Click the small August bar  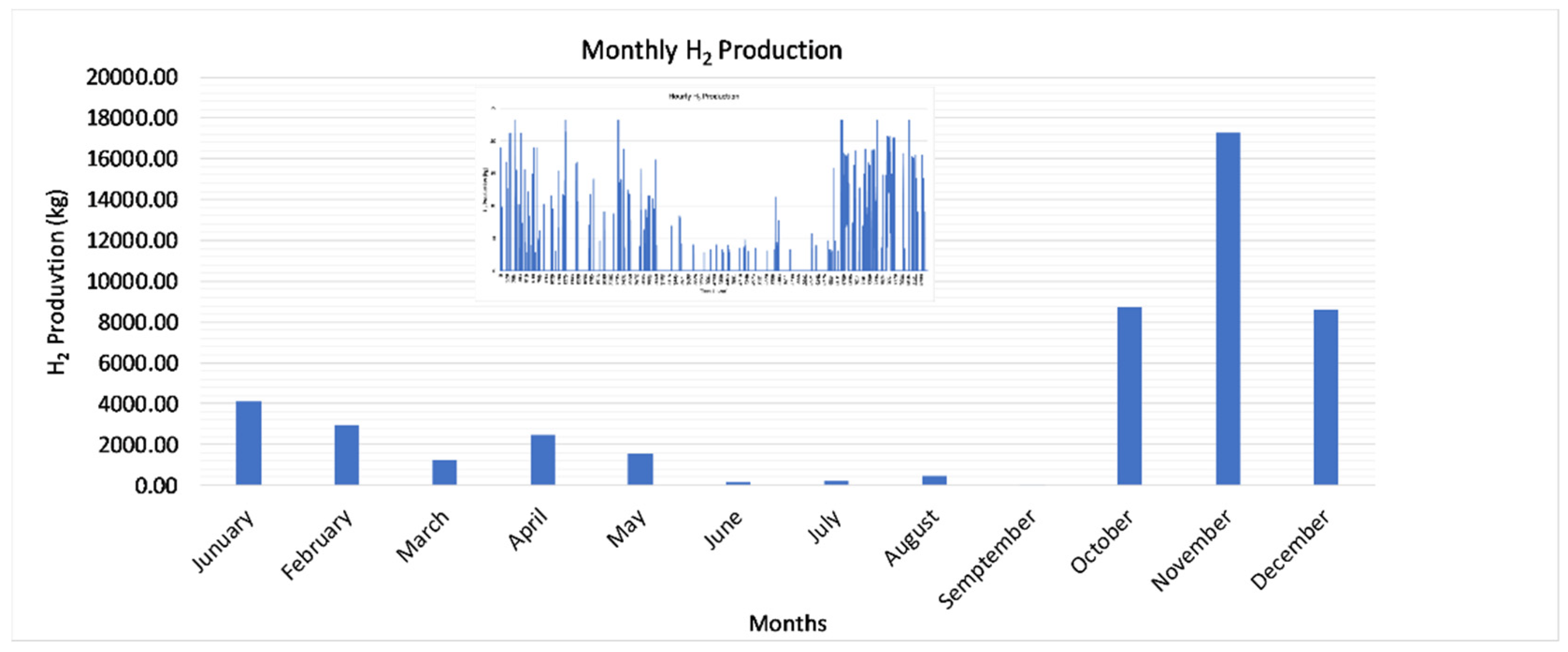[x=934, y=480]
